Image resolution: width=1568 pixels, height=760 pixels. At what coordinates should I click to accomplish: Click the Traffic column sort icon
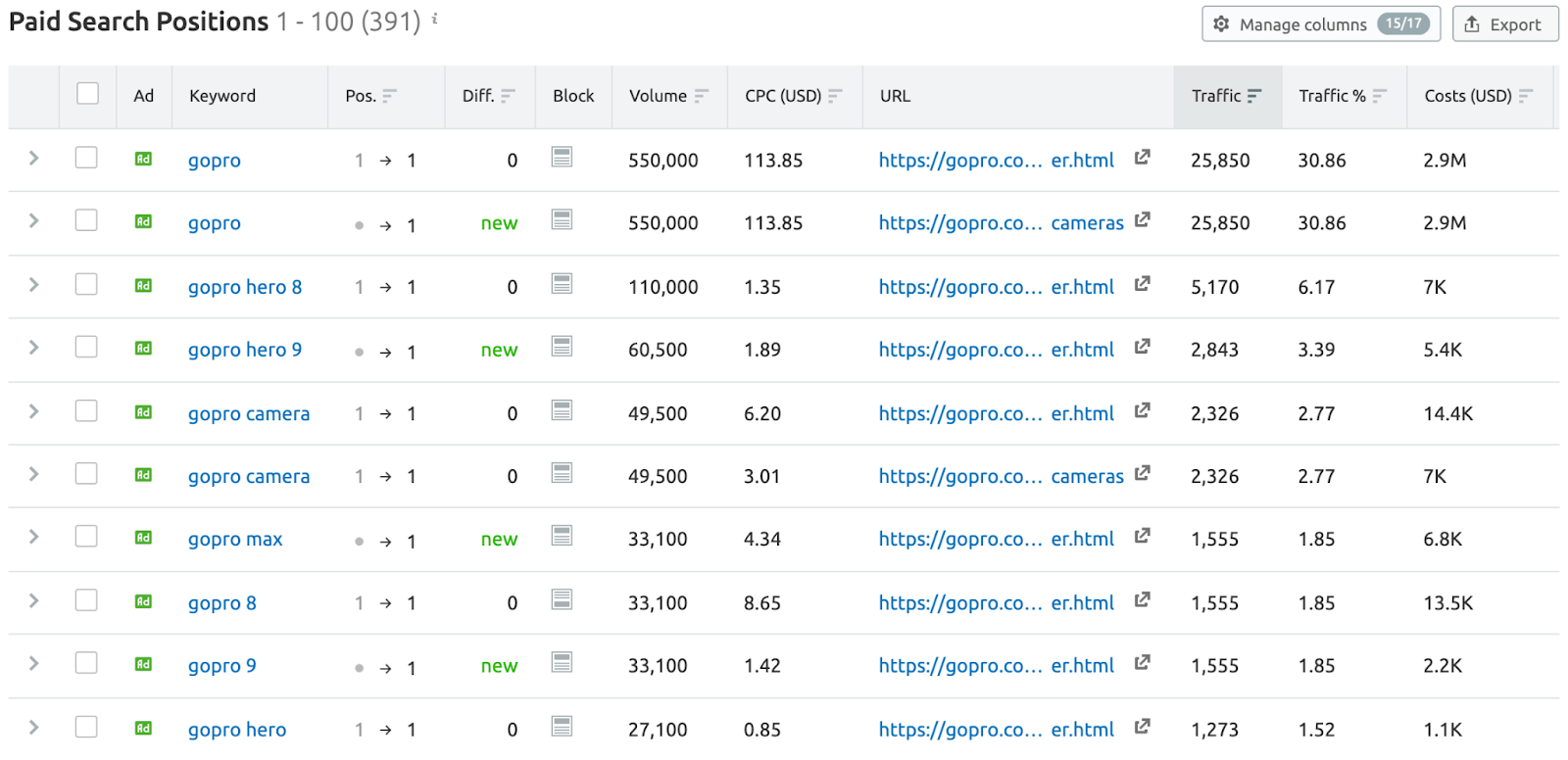point(1254,96)
